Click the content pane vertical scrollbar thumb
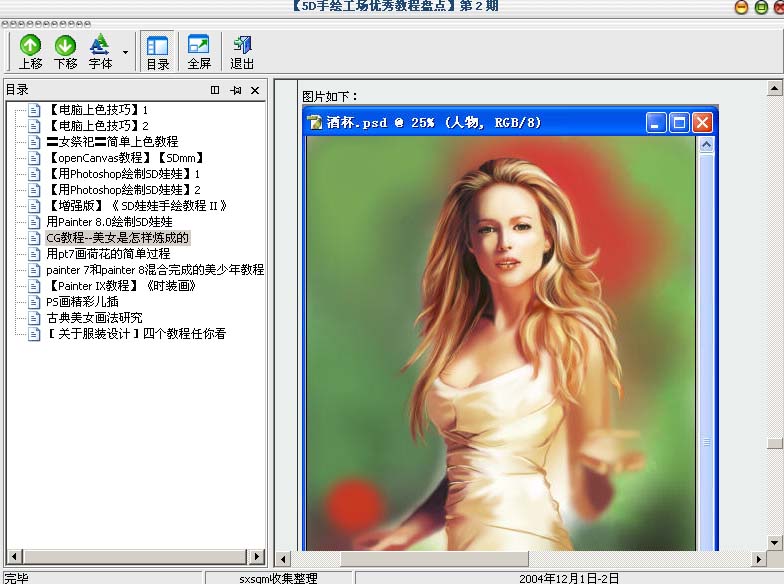This screenshot has width=784, height=584. [774, 444]
